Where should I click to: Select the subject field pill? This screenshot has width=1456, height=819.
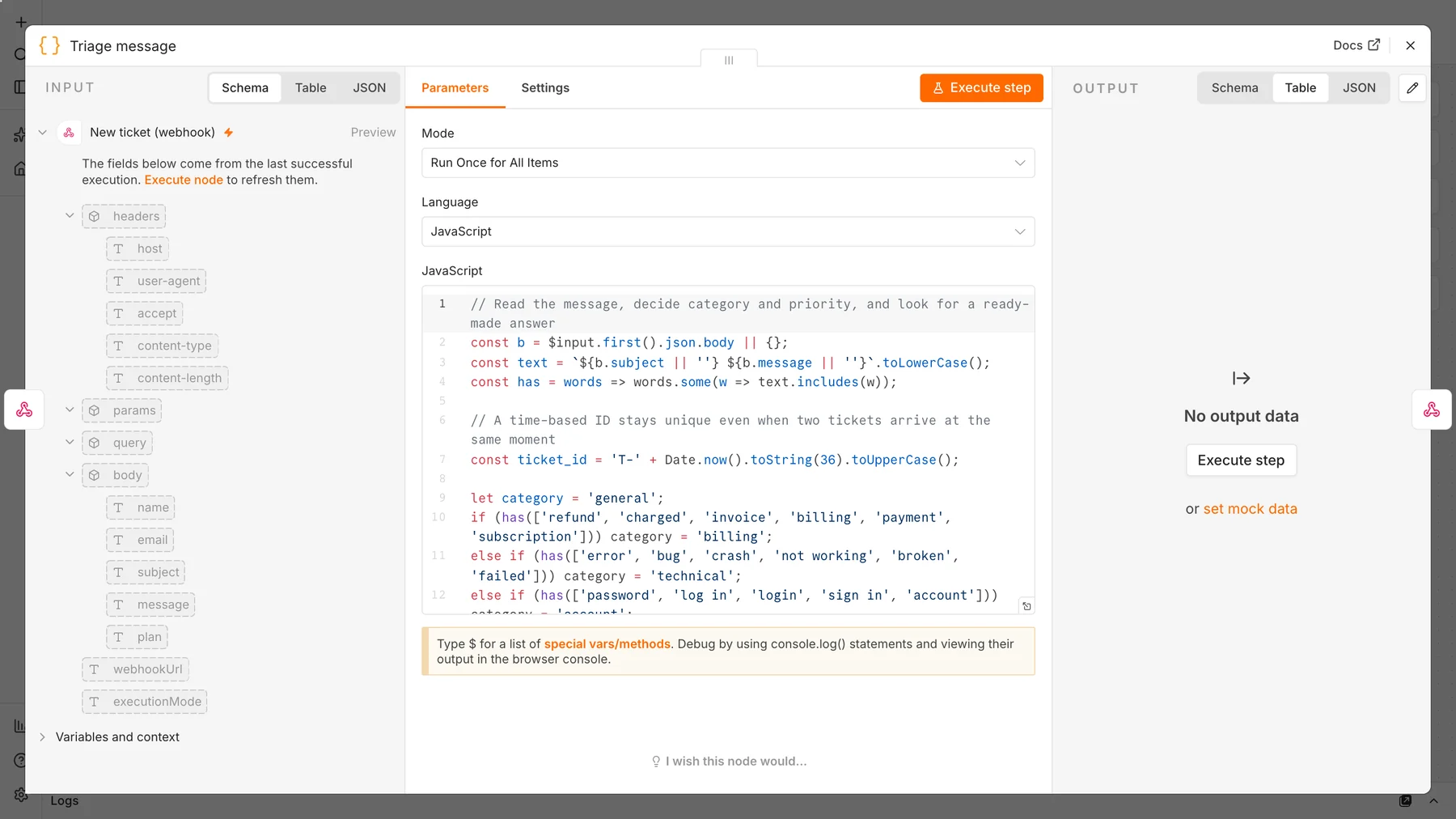pos(146,572)
